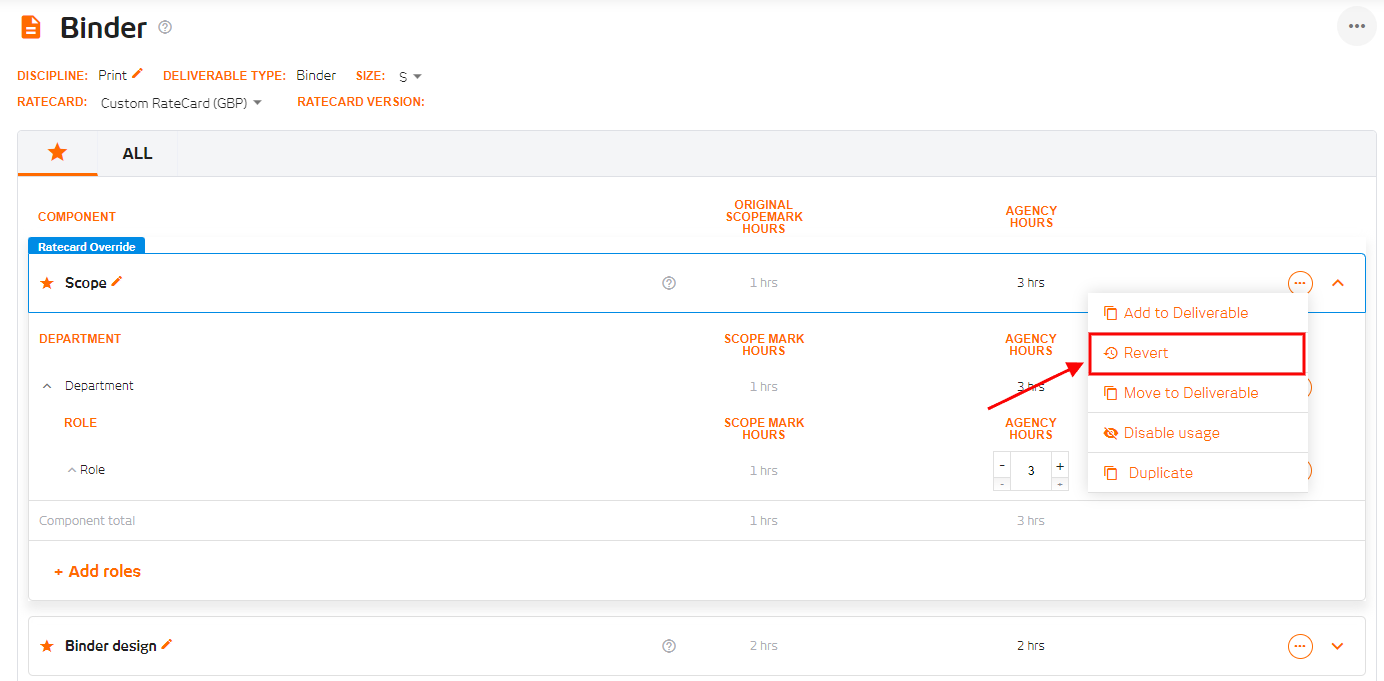1384x681 pixels.
Task: Click the Scope row's 3 hrs agency value
Action: coord(1031,283)
